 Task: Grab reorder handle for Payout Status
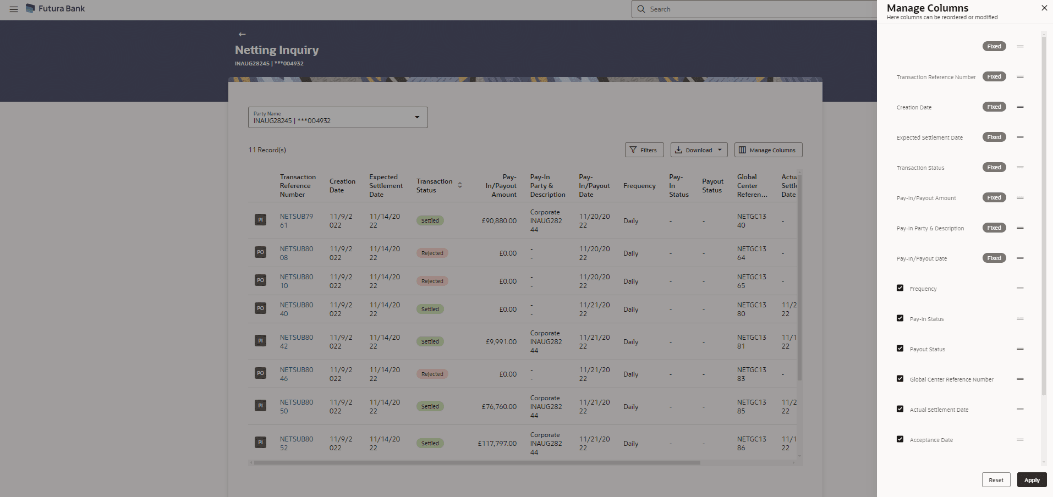click(1020, 349)
